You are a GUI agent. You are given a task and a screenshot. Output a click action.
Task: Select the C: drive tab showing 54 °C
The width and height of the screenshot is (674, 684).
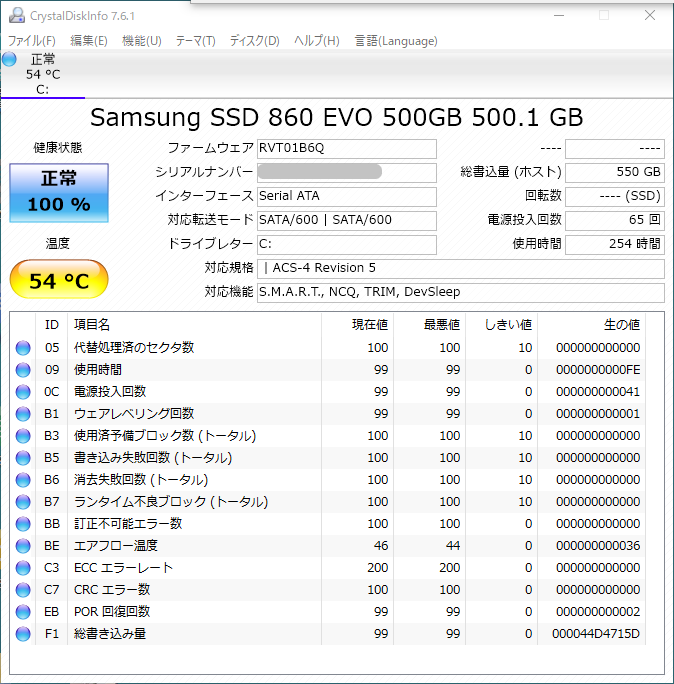(43, 74)
